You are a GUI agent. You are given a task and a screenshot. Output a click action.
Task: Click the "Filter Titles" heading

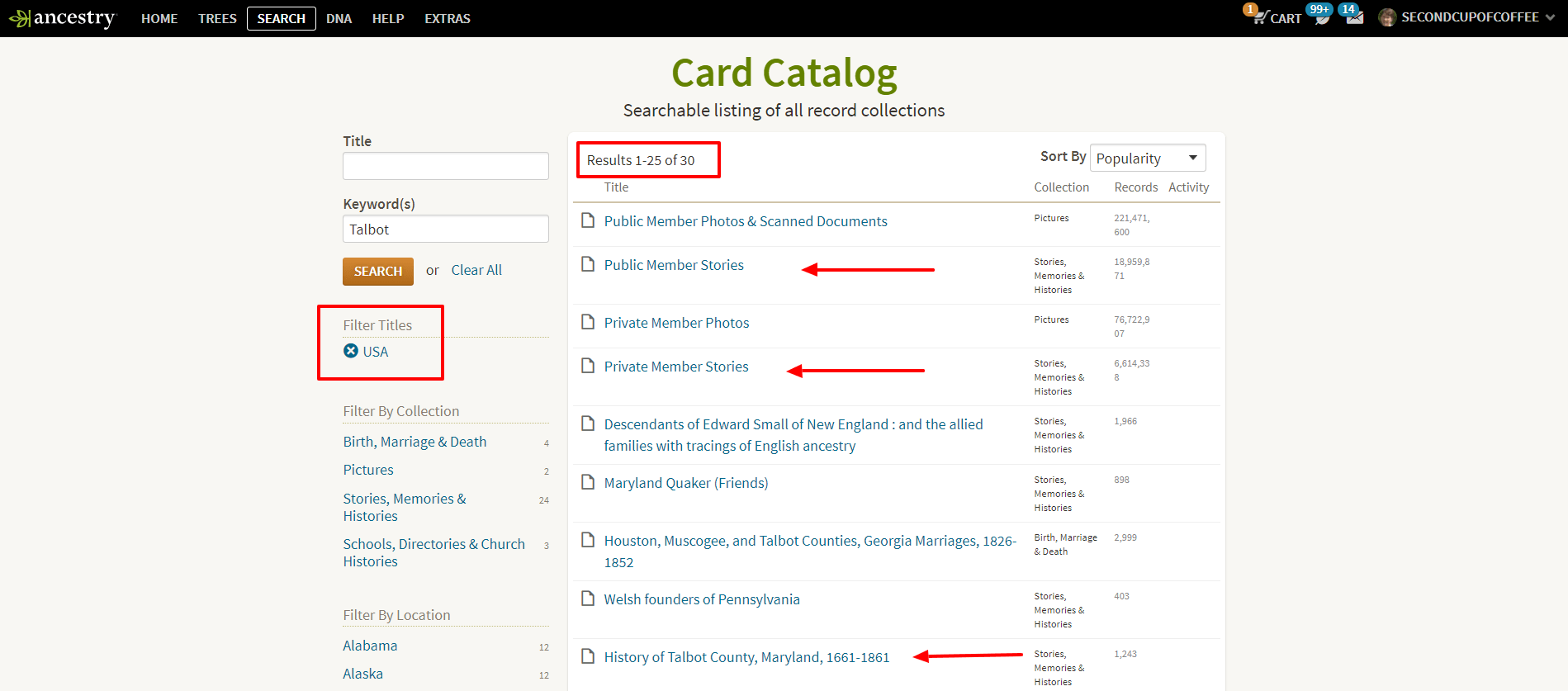(377, 325)
